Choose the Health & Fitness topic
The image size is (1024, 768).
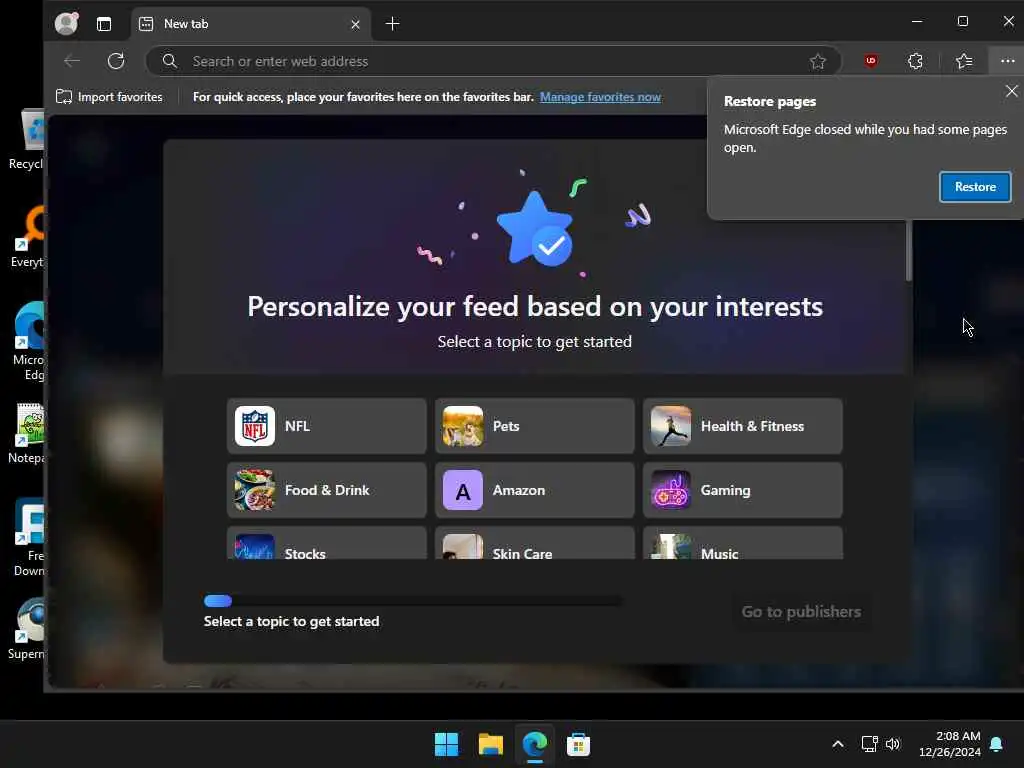click(x=743, y=426)
